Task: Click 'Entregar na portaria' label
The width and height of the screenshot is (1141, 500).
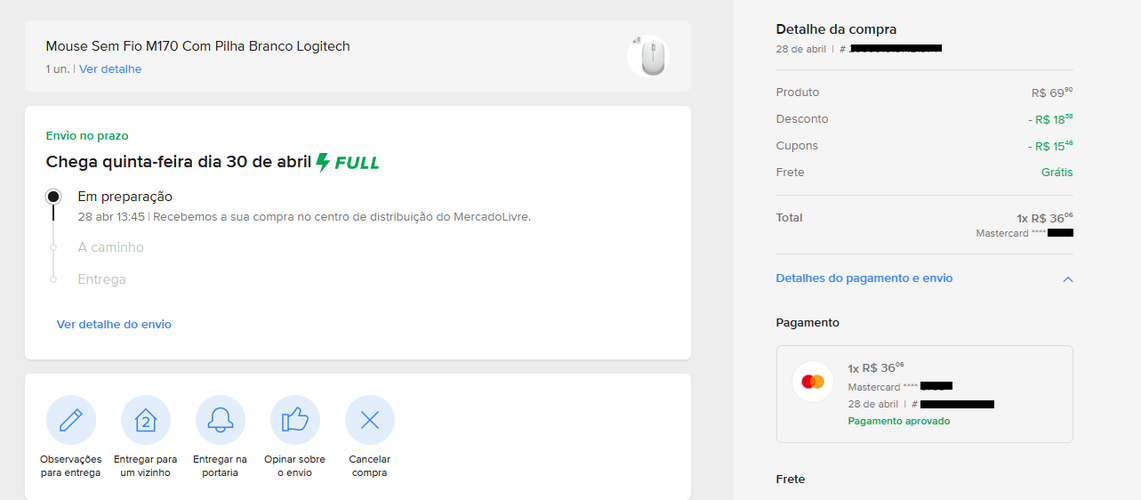Action: pos(220,466)
